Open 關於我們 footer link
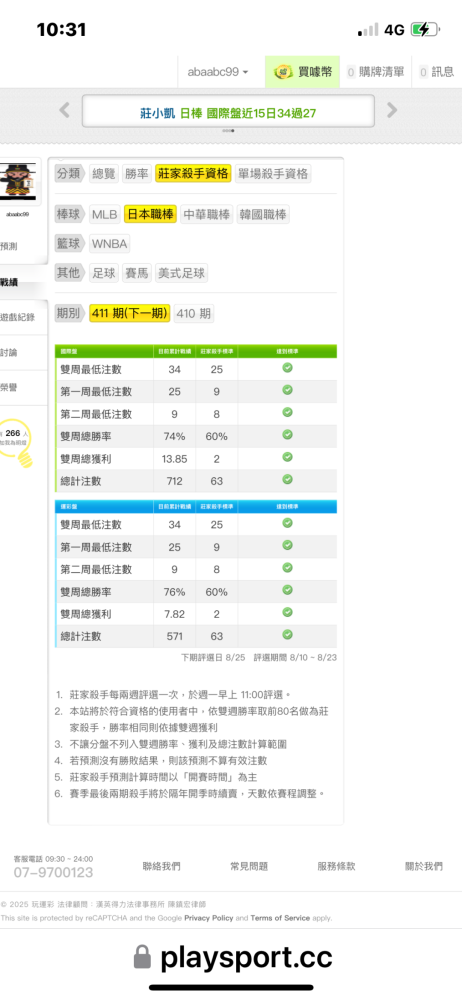Image resolution: width=462 pixels, height=1000 pixels. (424, 866)
